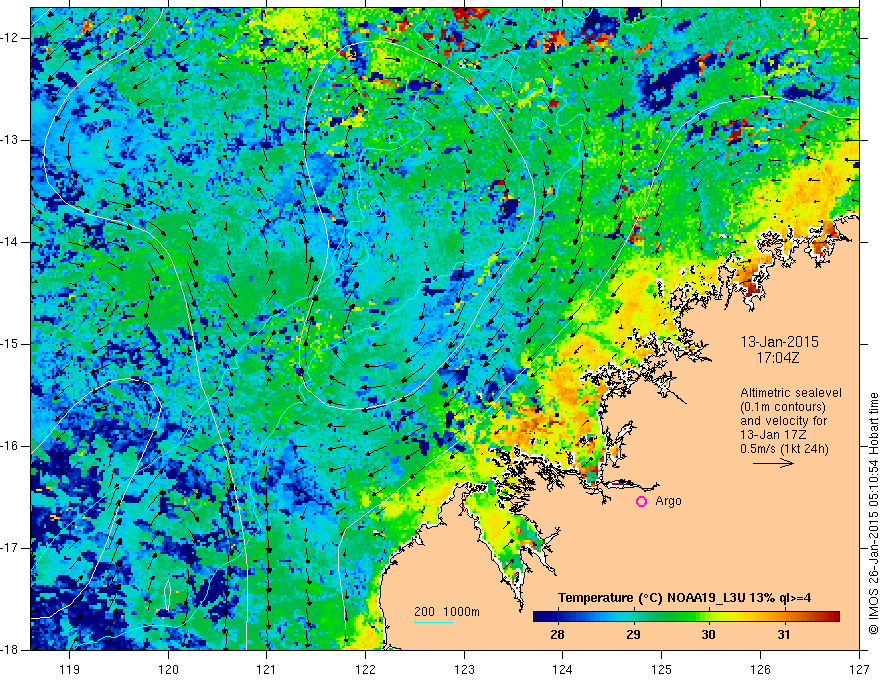Click latitude axis label -18

(10, 650)
